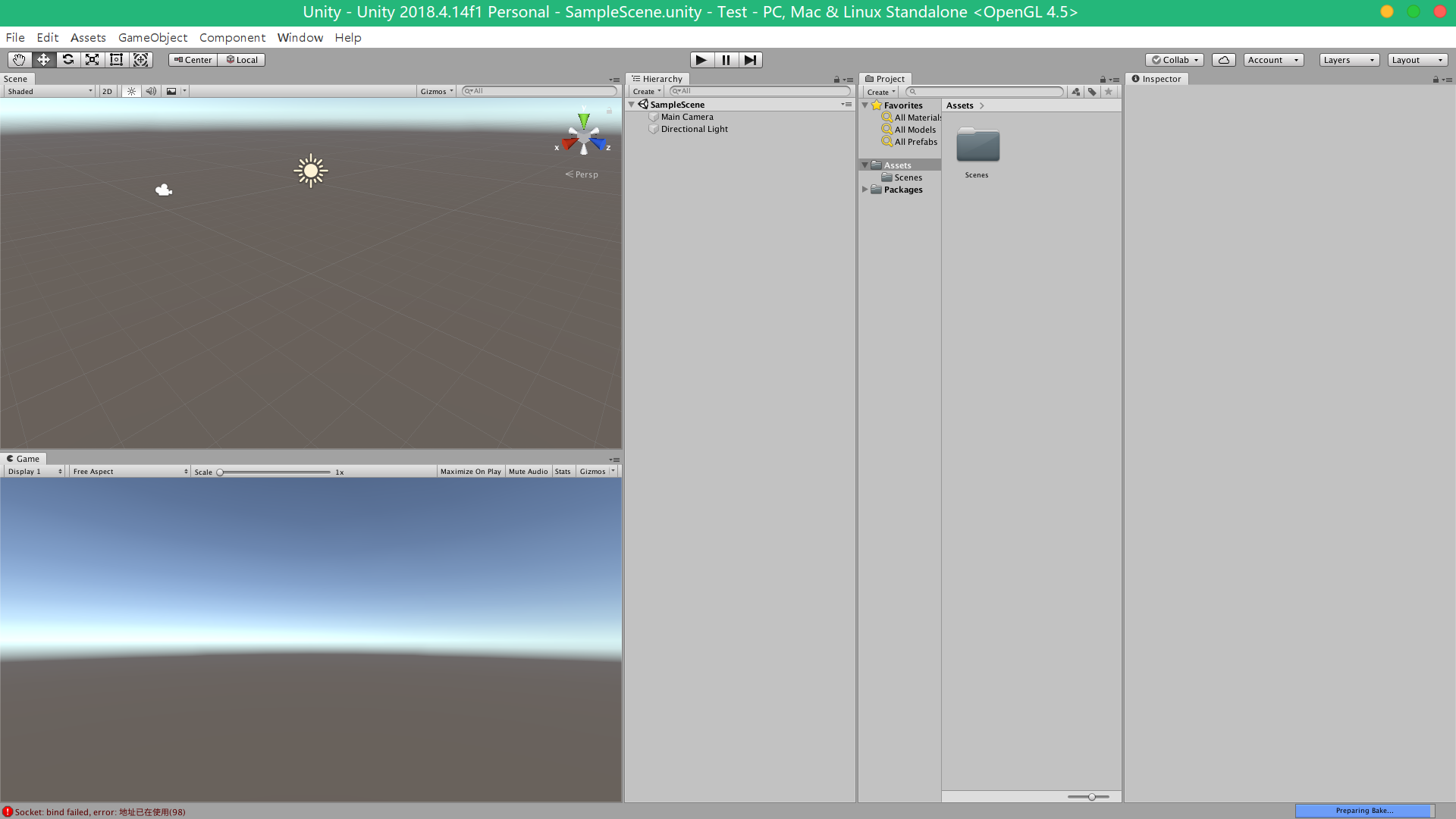Screen dimensions: 1456x819
Task: Open the Scenes folder thumbnail
Action: pos(977,146)
